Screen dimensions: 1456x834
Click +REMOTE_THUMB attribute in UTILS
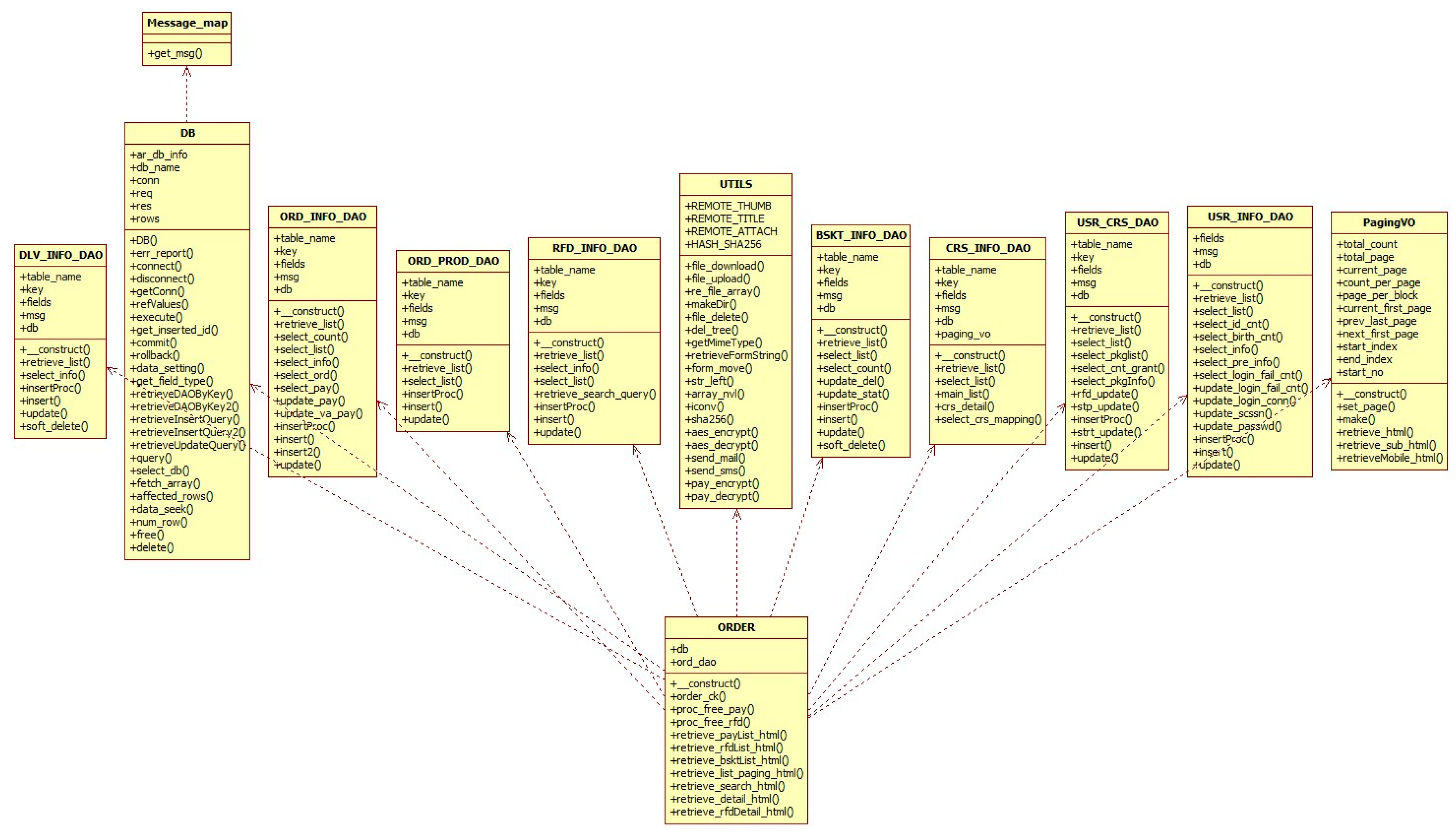[x=728, y=206]
